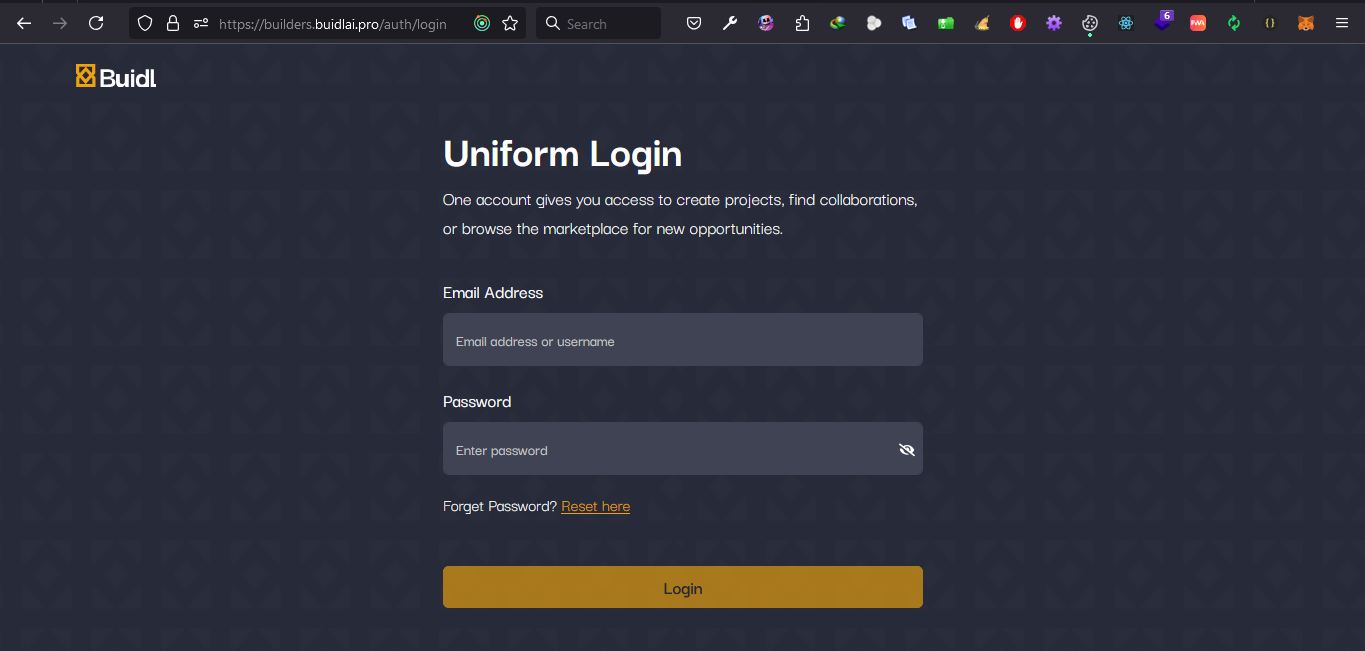Click the cookie extension icon
Image resolution: width=1365 pixels, height=651 pixels.
coord(1090,23)
